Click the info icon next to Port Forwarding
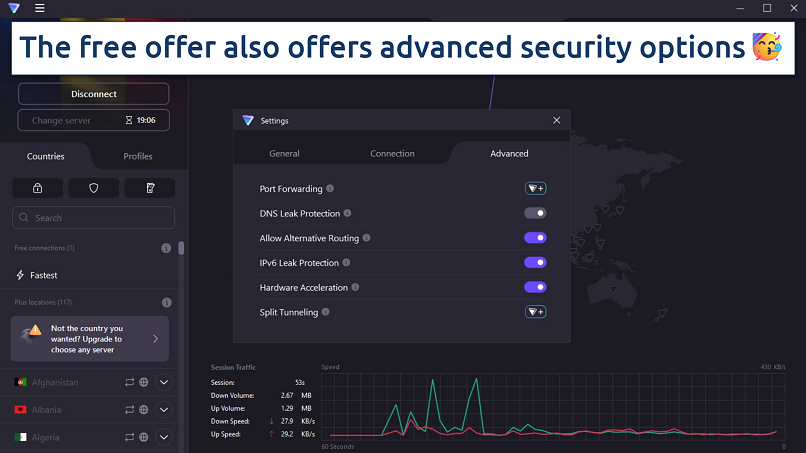Viewport: 806px width, 453px height. coord(330,188)
